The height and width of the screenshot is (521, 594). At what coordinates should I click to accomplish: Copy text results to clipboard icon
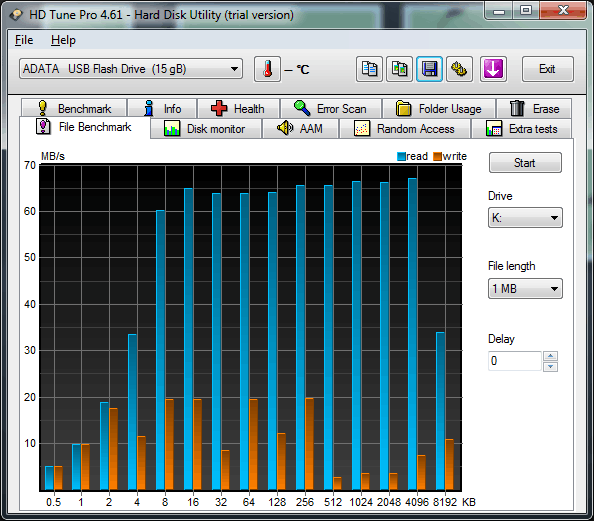[x=369, y=69]
